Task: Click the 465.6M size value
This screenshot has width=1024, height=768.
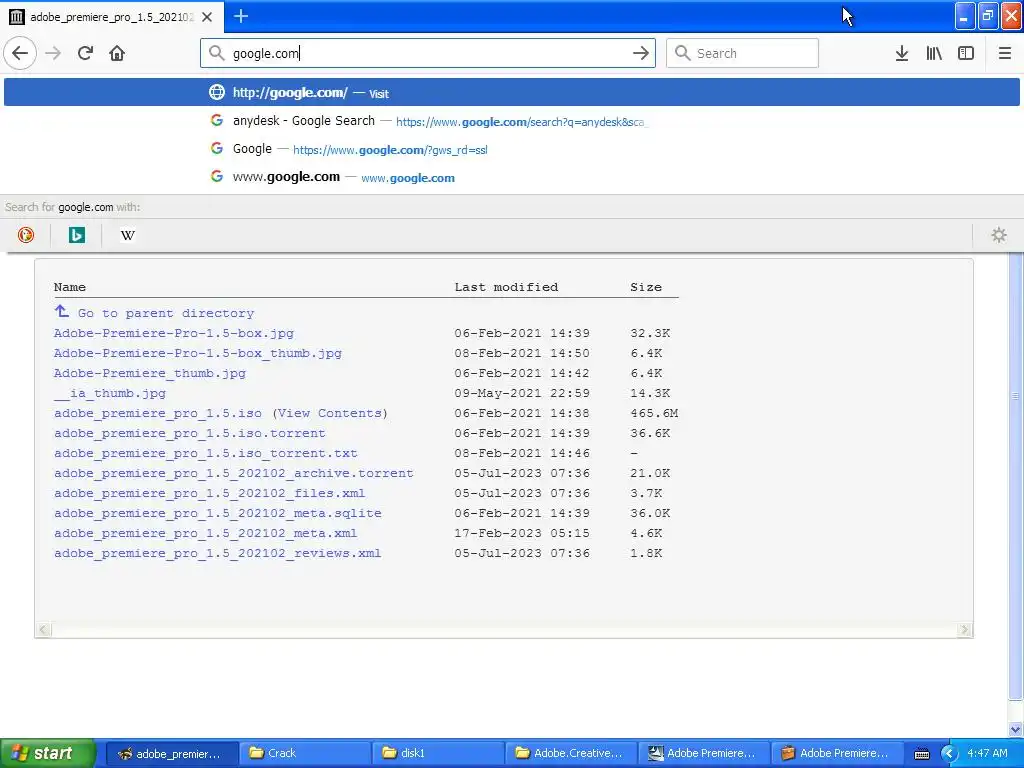Action: point(654,413)
